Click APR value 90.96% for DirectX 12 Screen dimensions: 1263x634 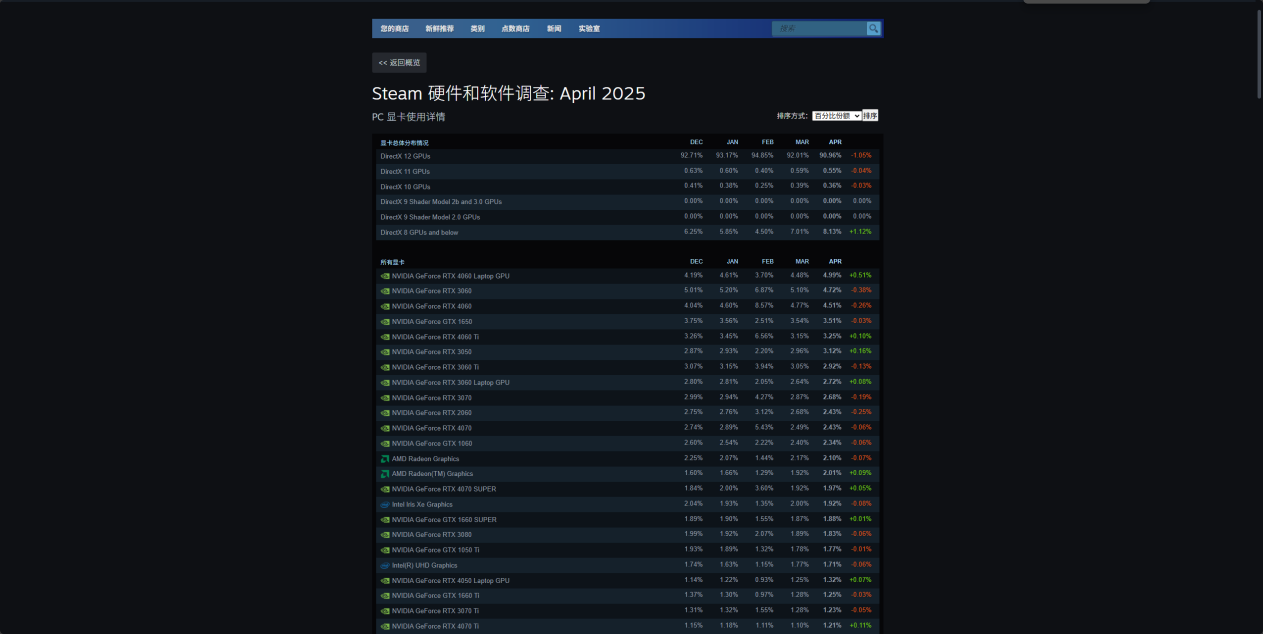[830, 156]
